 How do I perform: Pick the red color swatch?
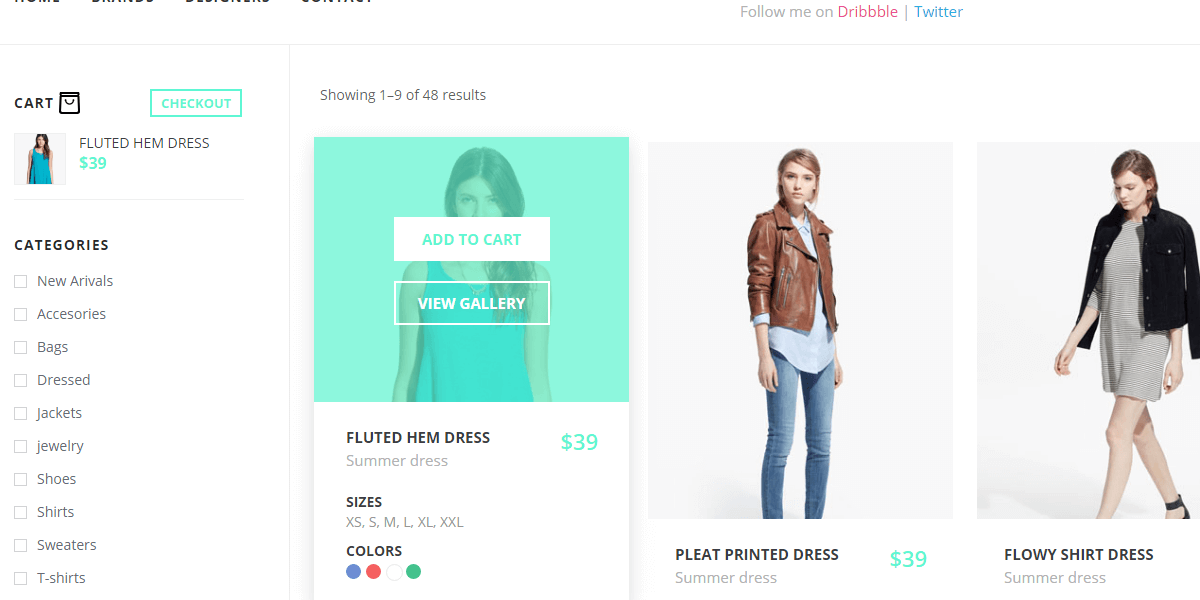click(373, 572)
